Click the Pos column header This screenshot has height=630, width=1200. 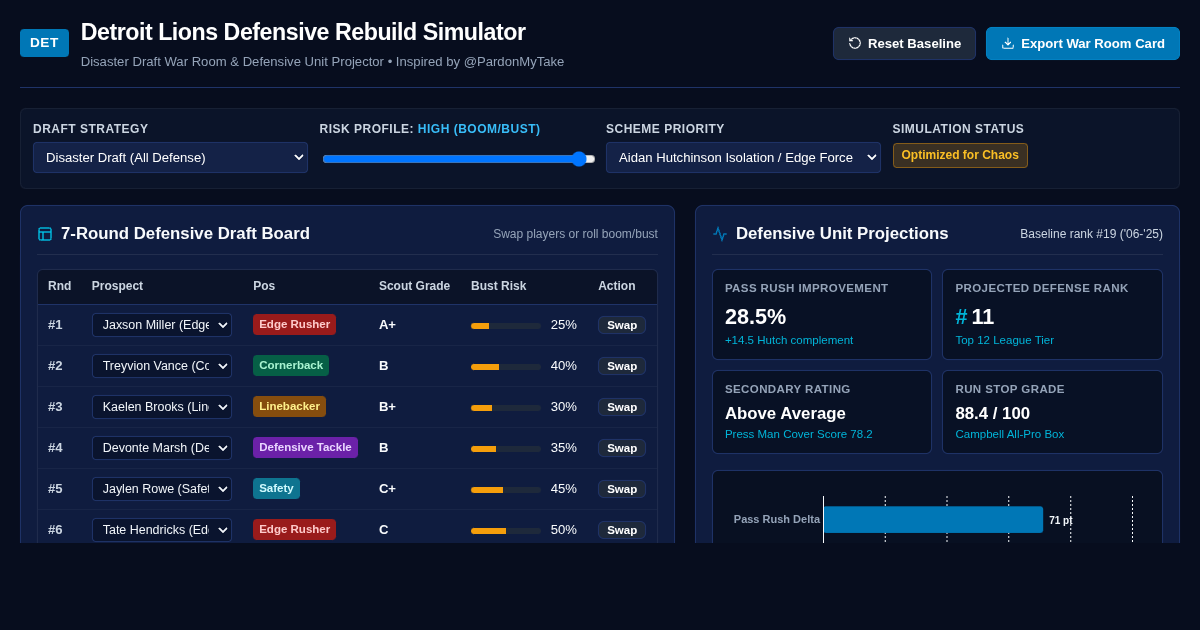pos(264,286)
